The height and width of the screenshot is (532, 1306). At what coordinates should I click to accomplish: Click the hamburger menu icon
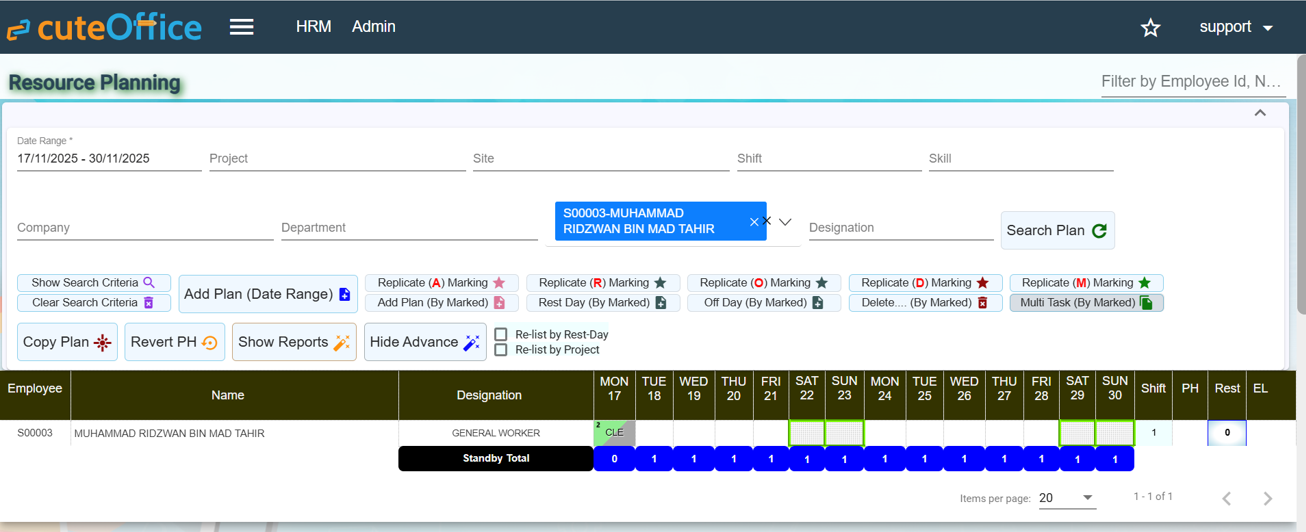click(241, 27)
